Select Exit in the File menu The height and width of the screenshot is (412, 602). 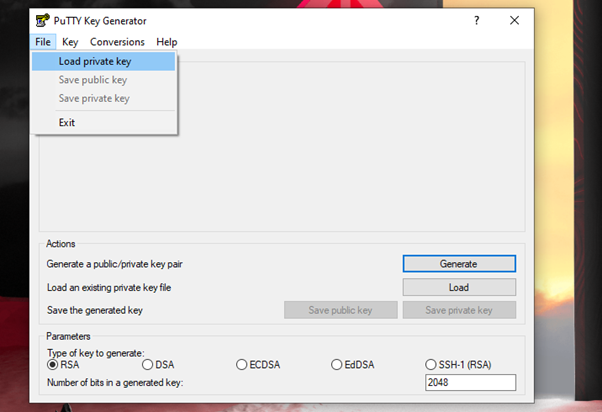[x=103, y=122]
